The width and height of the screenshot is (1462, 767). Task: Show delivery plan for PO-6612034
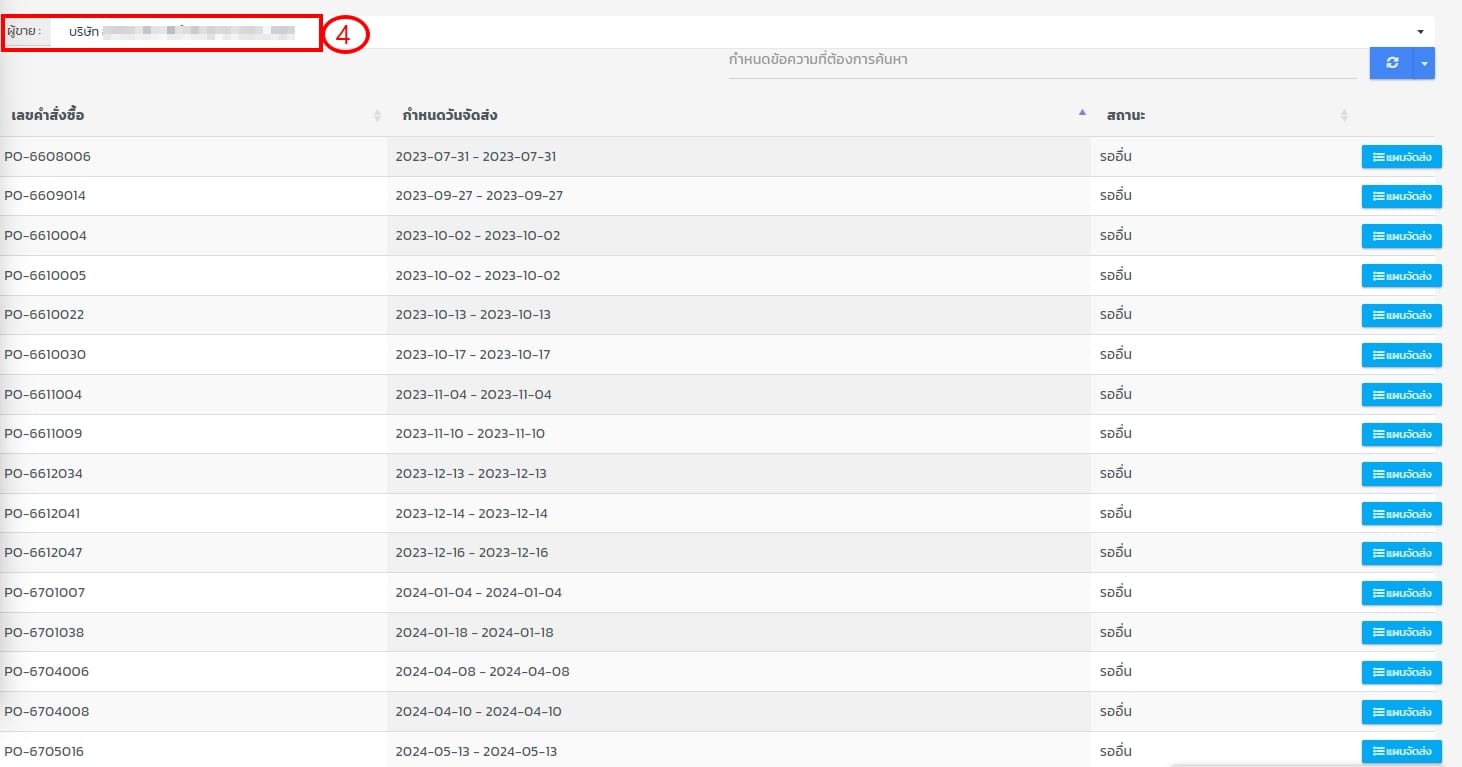coord(1401,474)
